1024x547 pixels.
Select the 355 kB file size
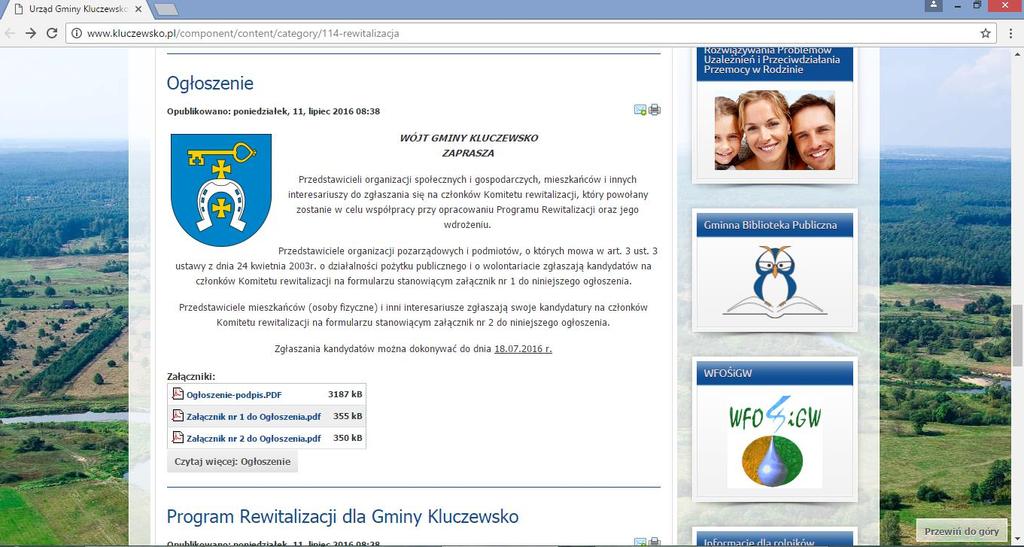click(x=347, y=416)
